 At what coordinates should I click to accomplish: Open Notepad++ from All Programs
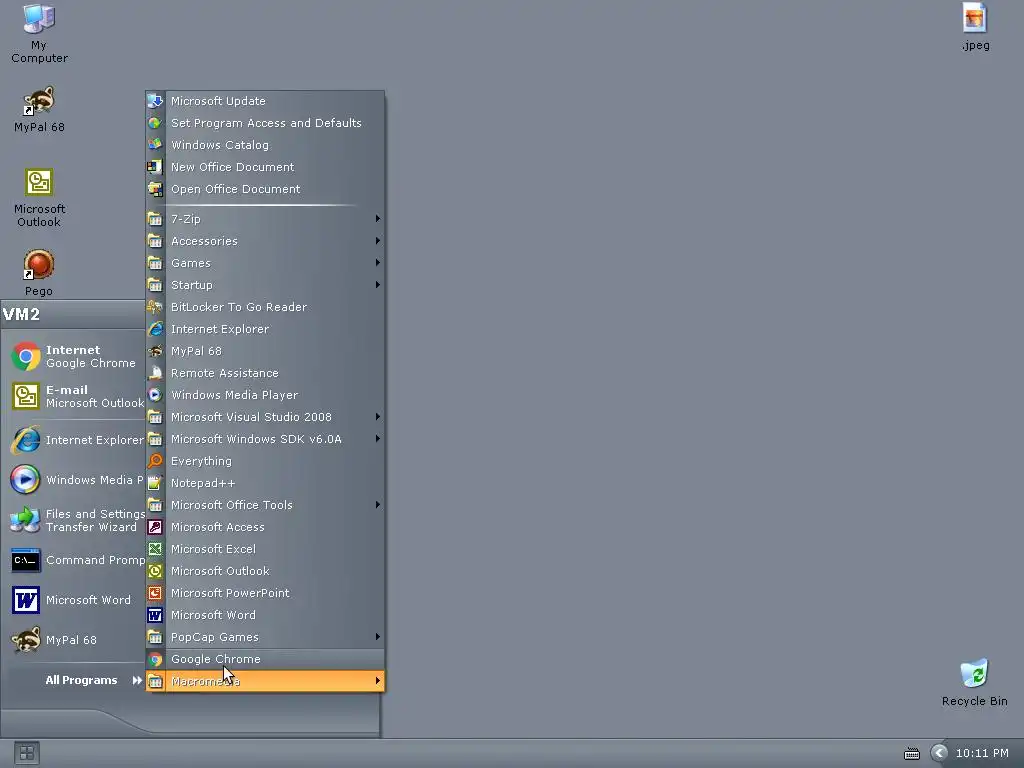pos(264,483)
